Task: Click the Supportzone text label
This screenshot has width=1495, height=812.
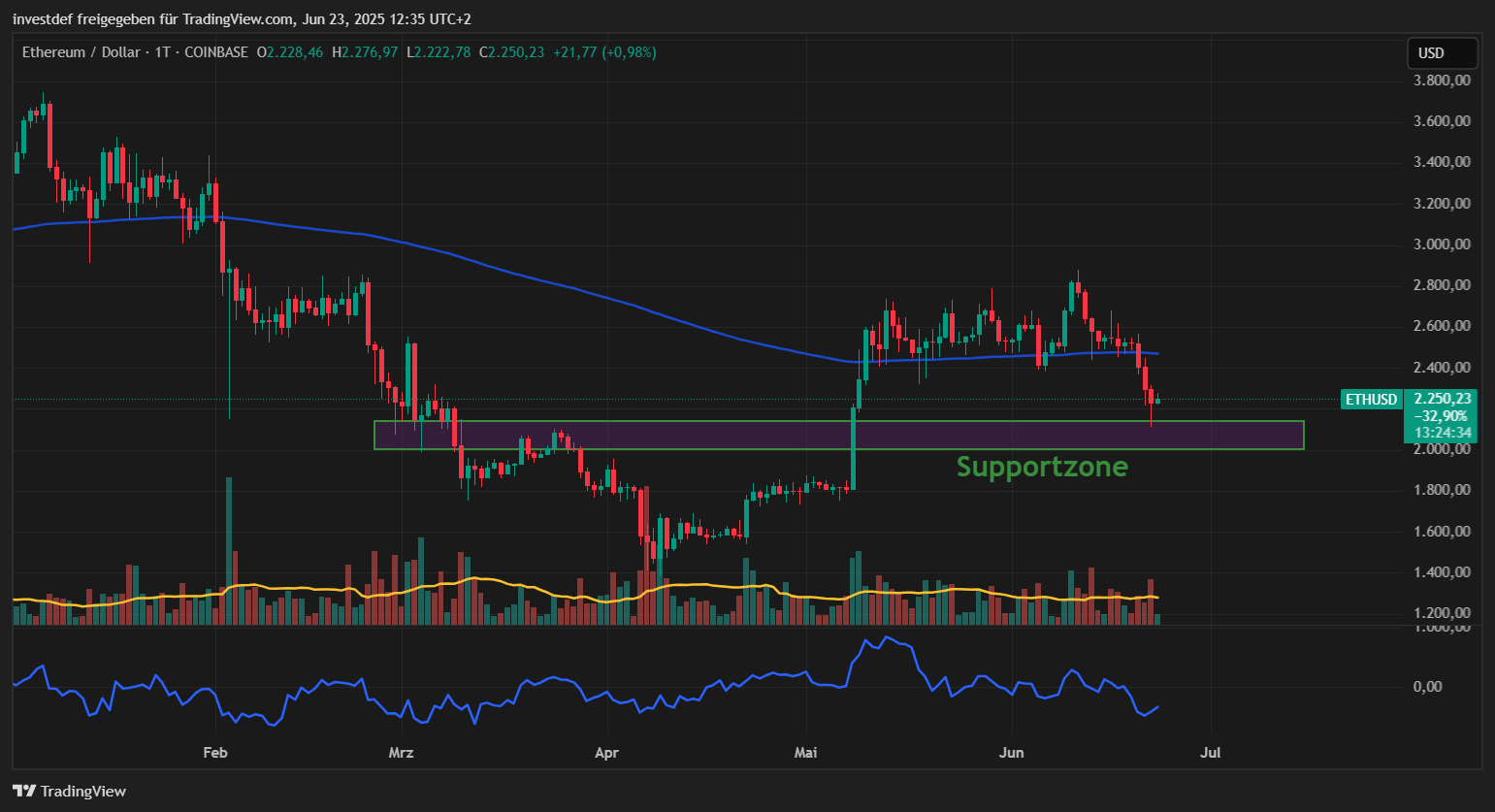Action: [x=1042, y=467]
